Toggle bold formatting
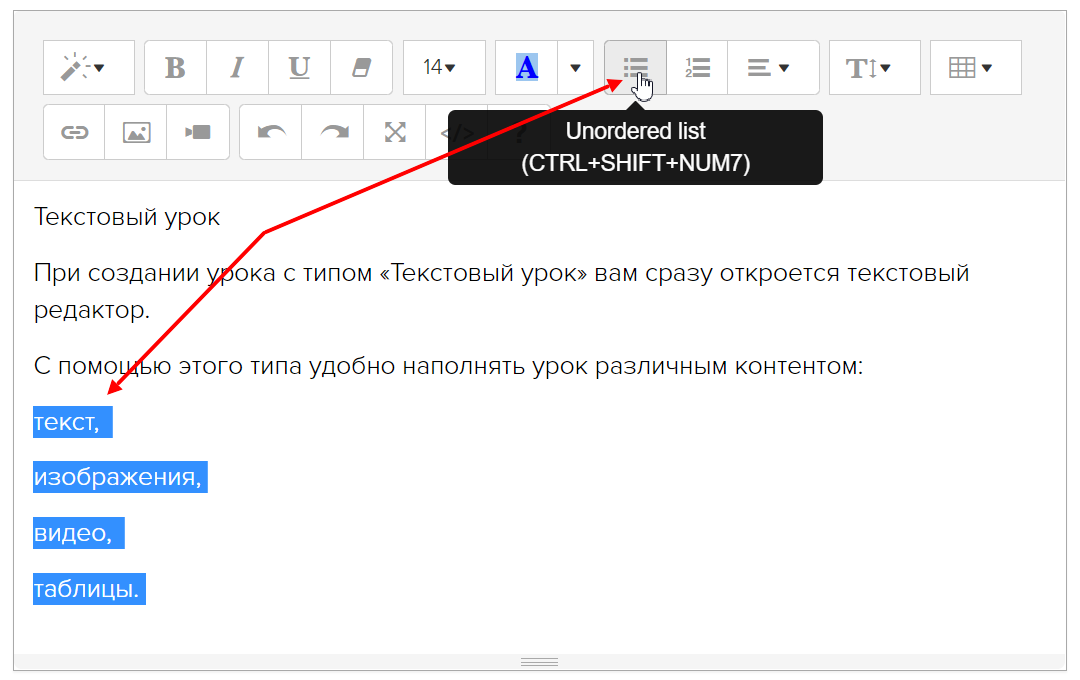Image resolution: width=1080 pixels, height=680 pixels. pyautogui.click(x=176, y=68)
